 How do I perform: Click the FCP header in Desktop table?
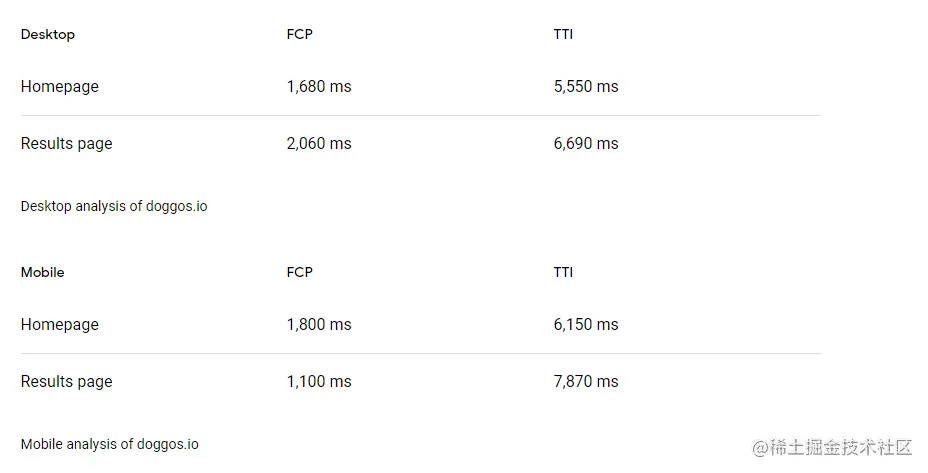299,34
